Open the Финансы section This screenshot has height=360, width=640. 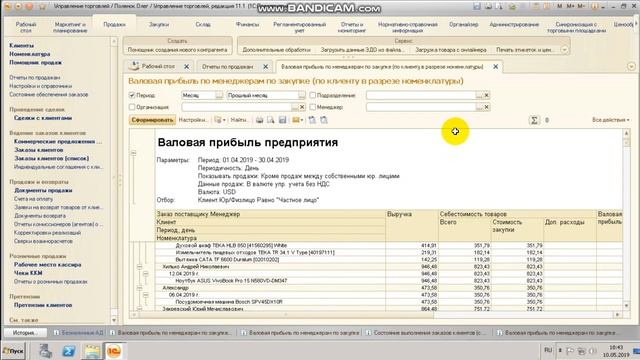(x=247, y=25)
